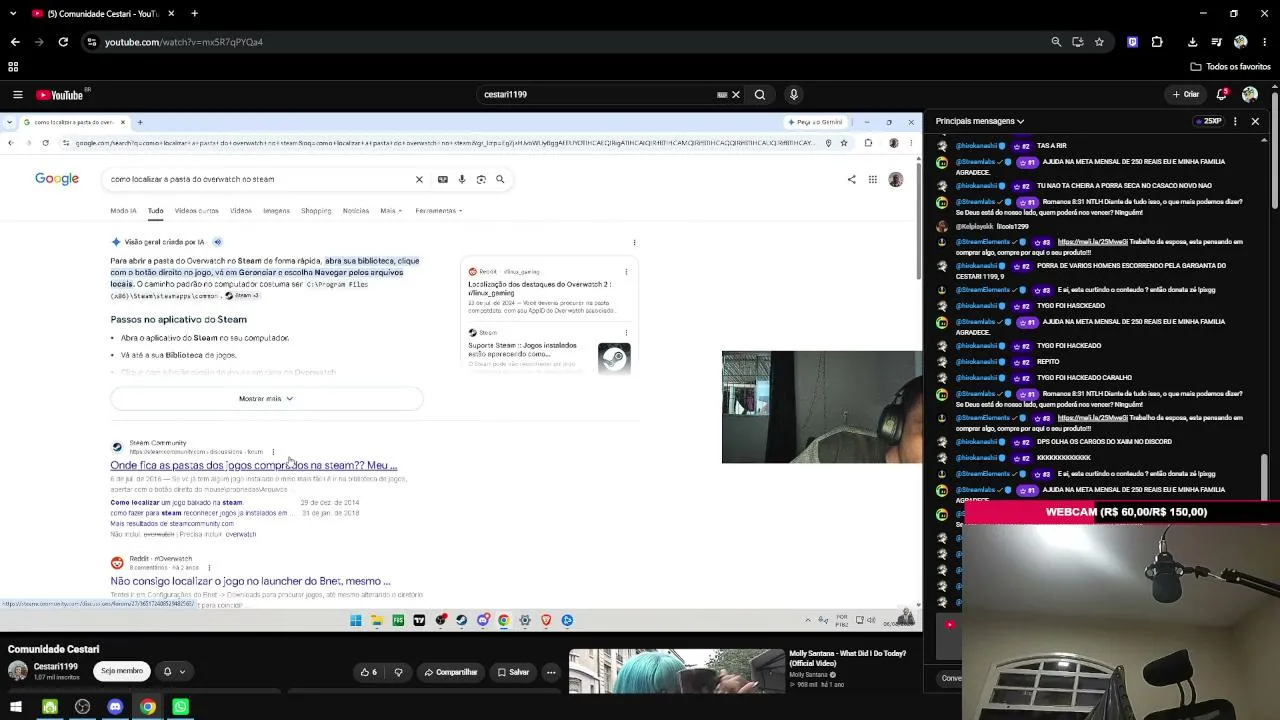This screenshot has height=720, width=1280.
Task: Clear the YouTube search box text
Action: (736, 95)
